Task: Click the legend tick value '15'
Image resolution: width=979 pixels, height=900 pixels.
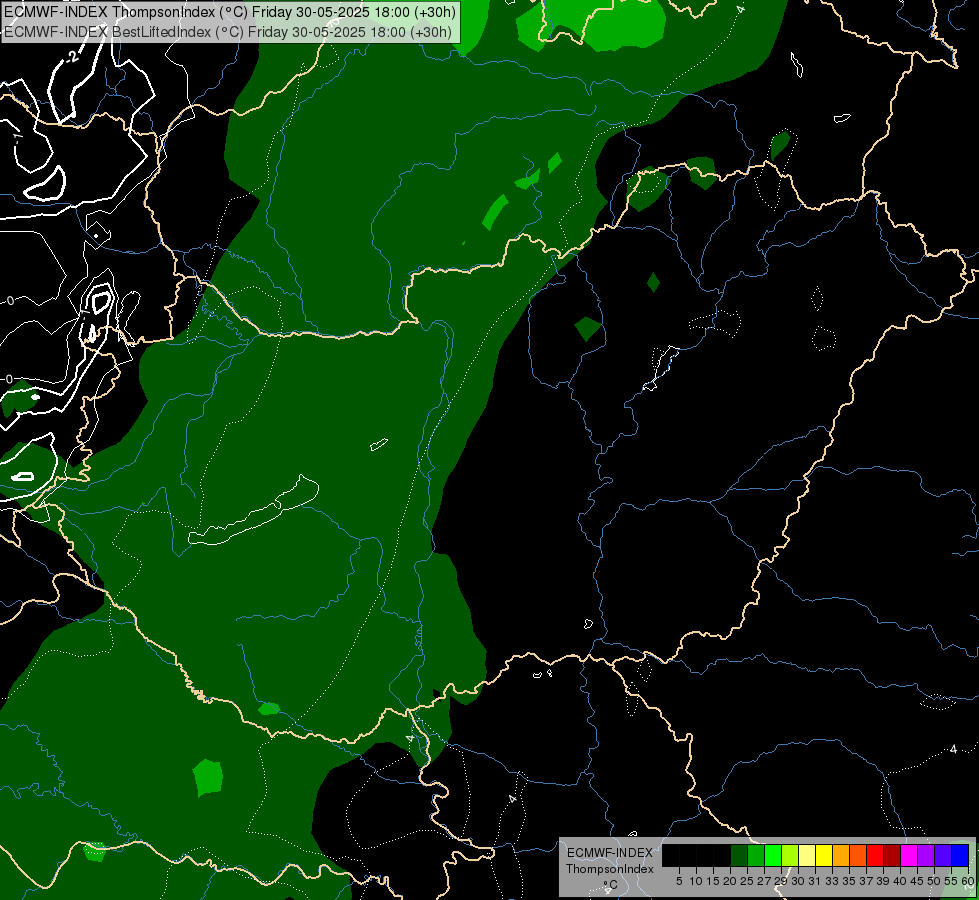Action: pos(713,881)
